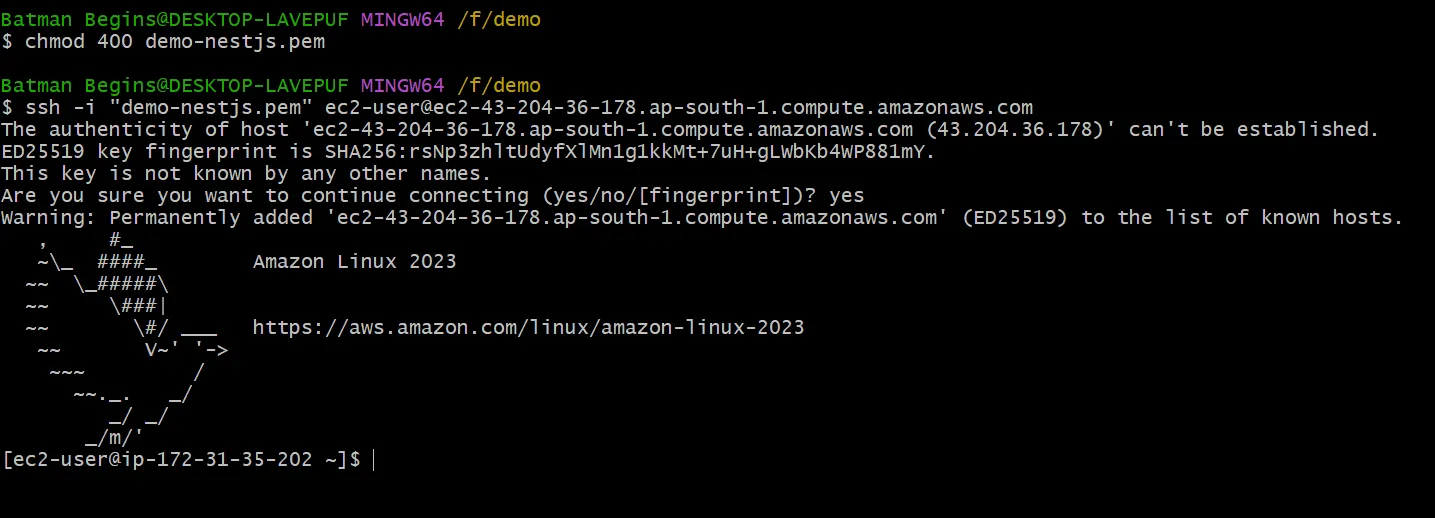Click the Amazon Linux 2023 title
The image size is (1435, 518).
[355, 262]
